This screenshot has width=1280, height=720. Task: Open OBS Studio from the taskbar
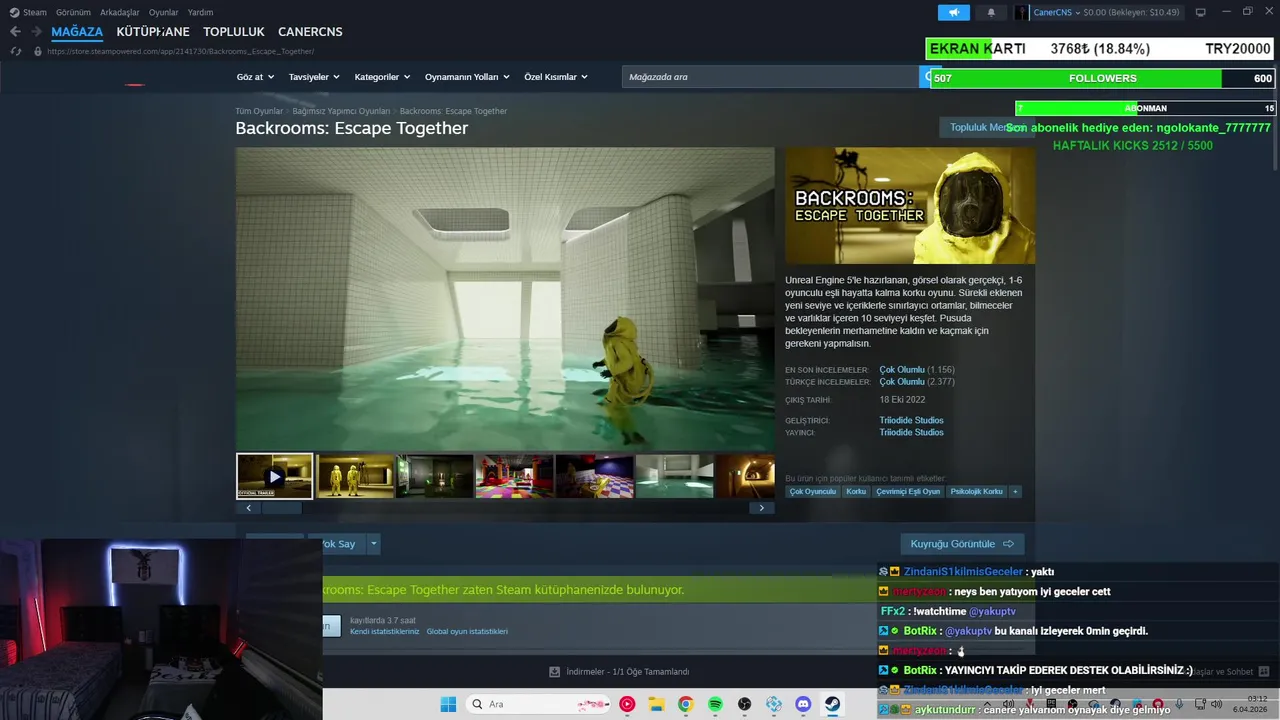(x=744, y=704)
